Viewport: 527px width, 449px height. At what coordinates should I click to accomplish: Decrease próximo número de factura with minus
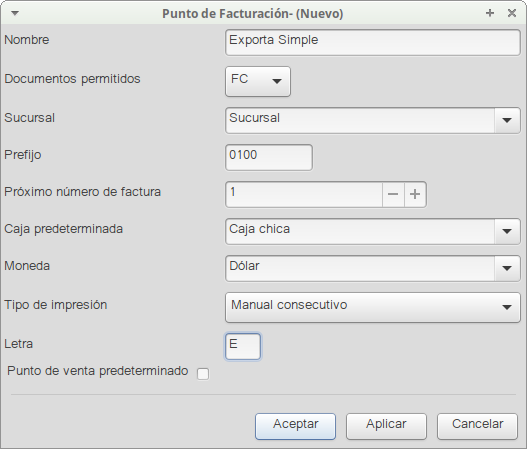(393, 194)
